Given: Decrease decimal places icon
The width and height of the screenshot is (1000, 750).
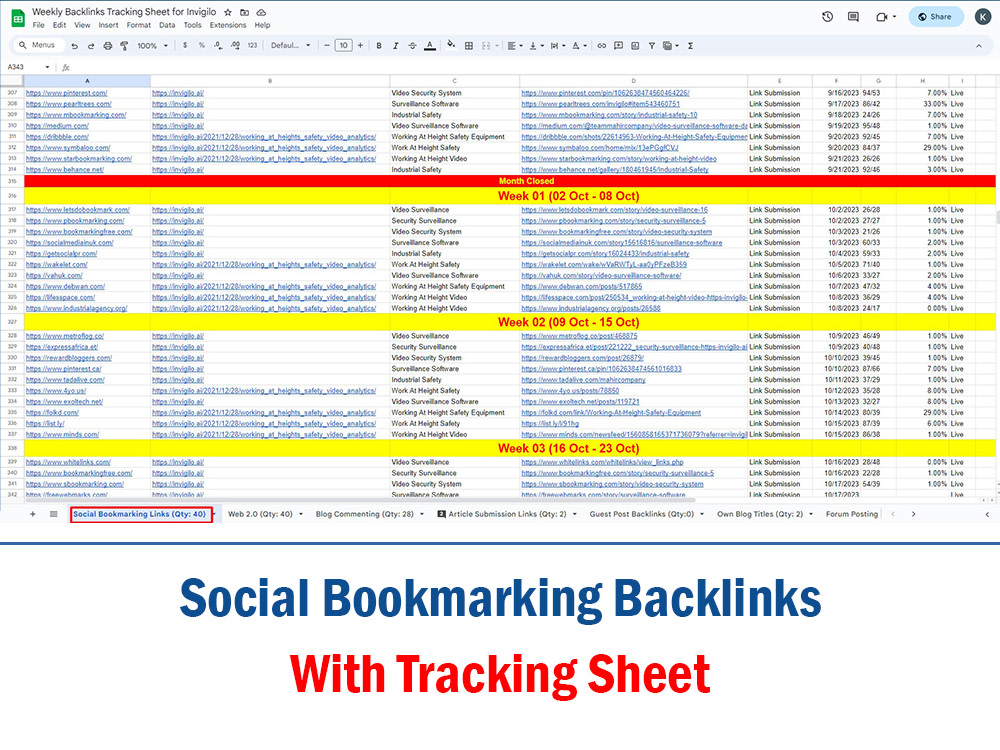Looking at the screenshot, I should (x=218, y=45).
